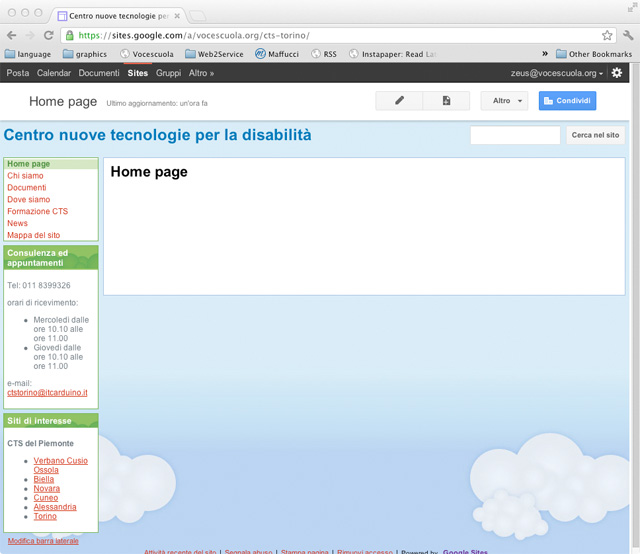This screenshot has height=554, width=640.
Task: Open the zeus@vocescuola.org account dropdown
Action: tap(557, 73)
